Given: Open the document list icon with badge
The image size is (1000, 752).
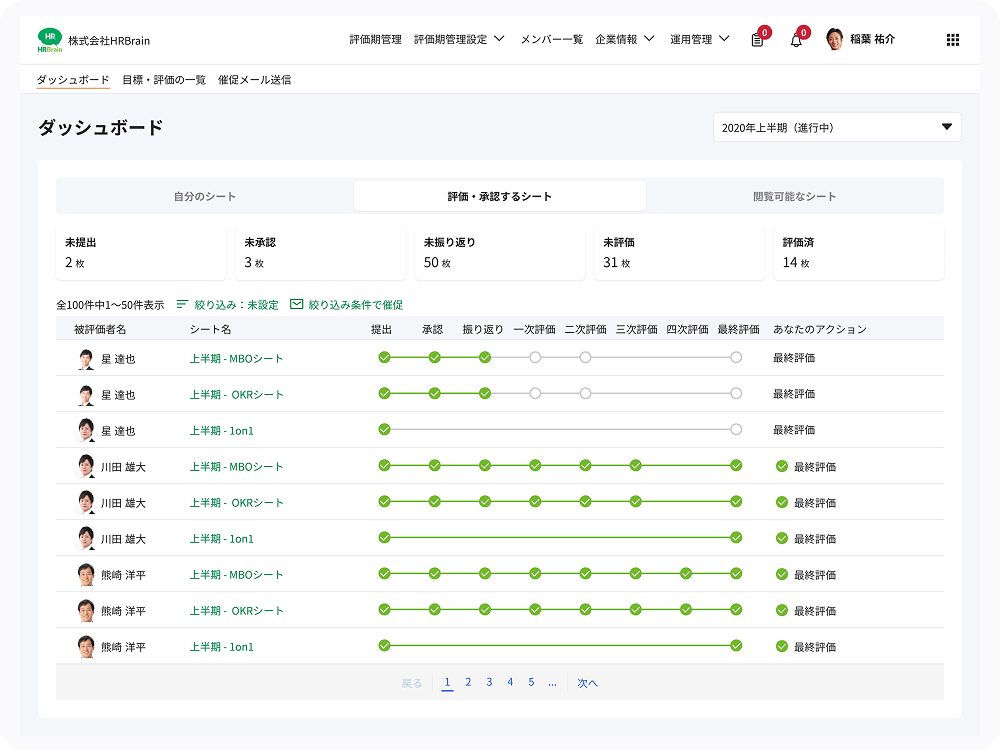Looking at the screenshot, I should 757,40.
